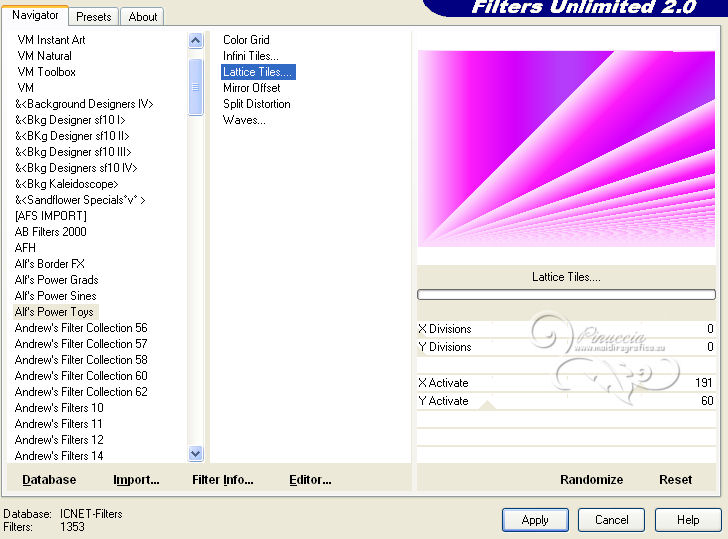Select Andrew's Filters 14 category
Viewport: 728px width, 539px height.
(59, 456)
